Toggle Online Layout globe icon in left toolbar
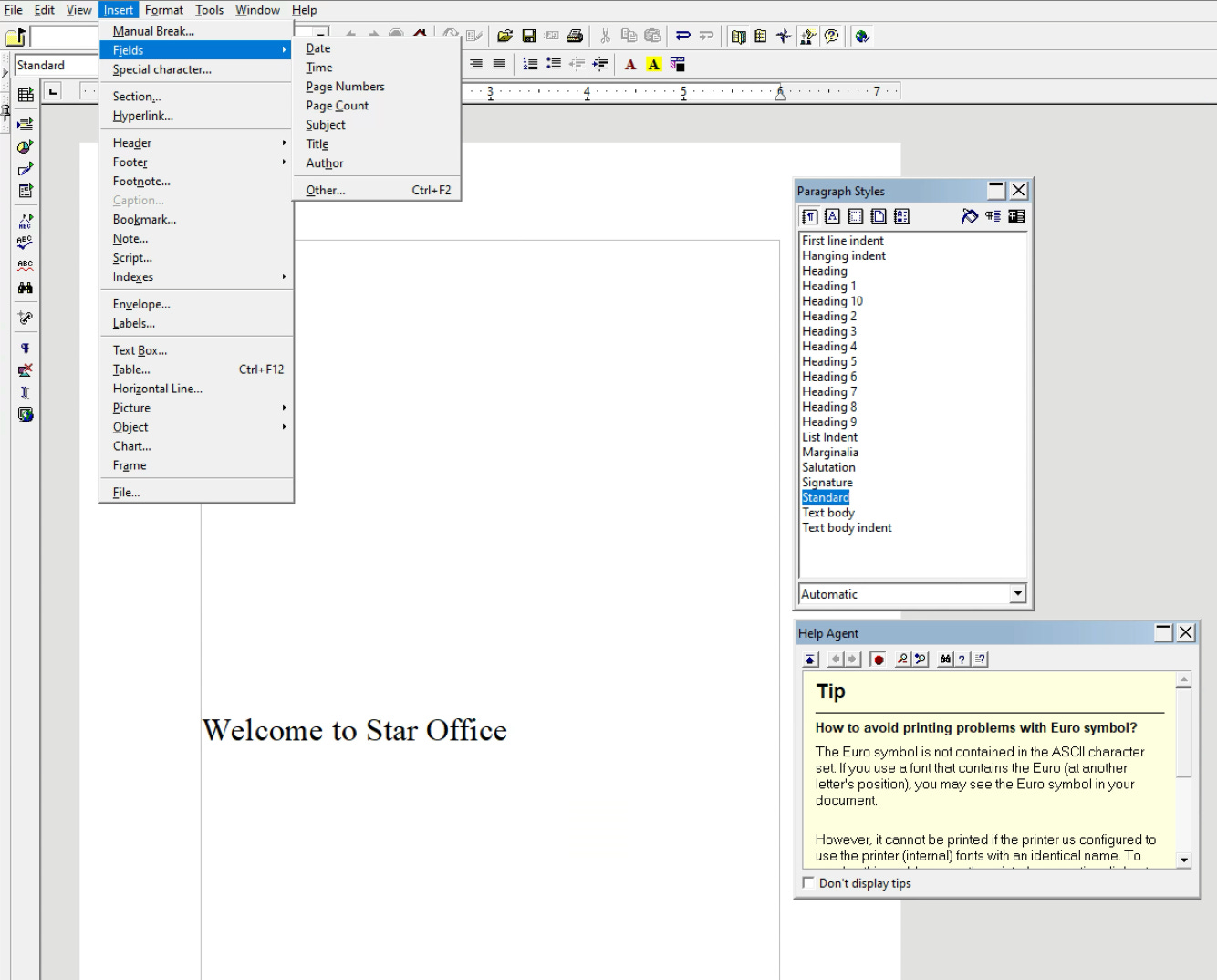 pyautogui.click(x=26, y=414)
